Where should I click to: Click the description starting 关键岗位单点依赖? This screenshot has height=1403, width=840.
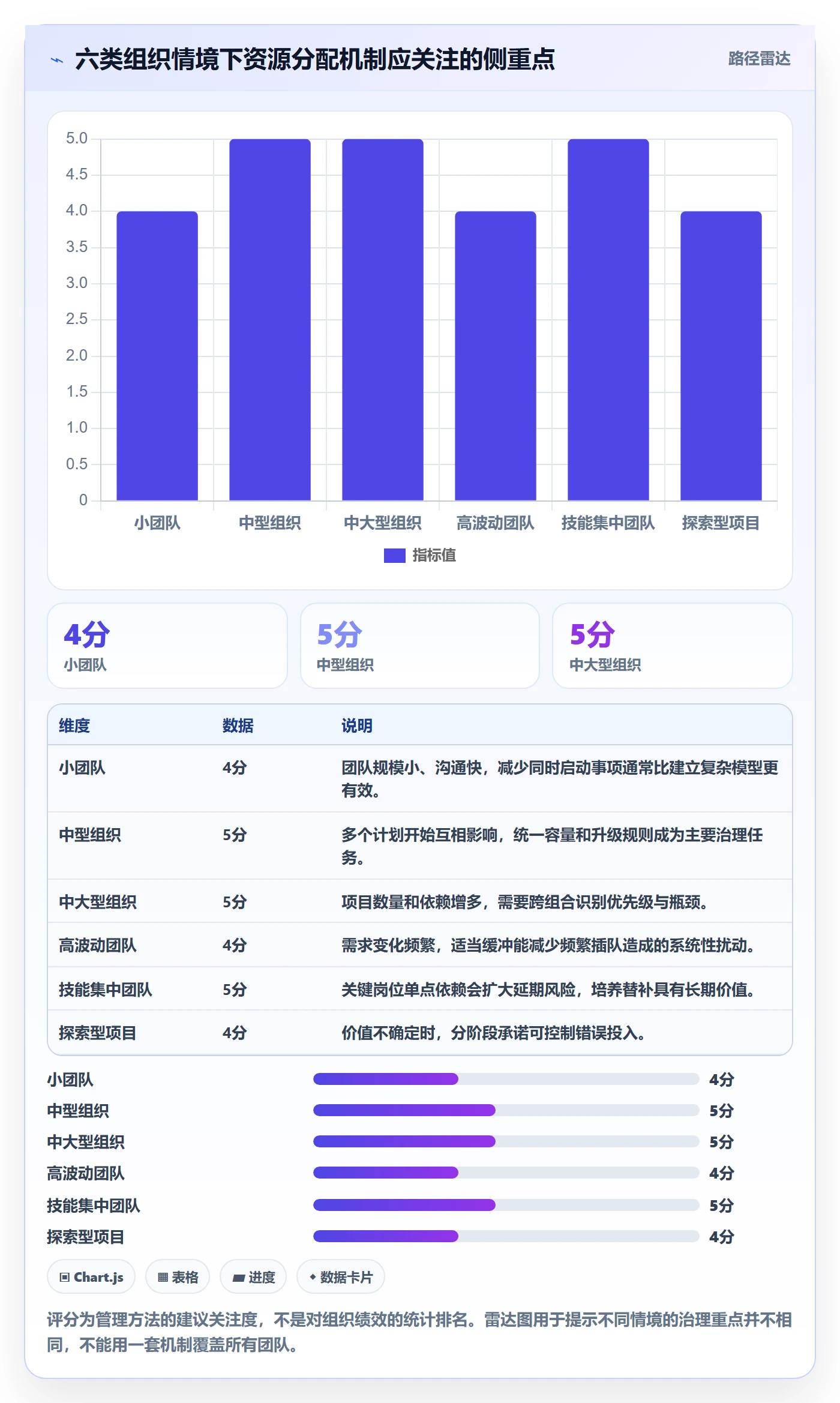click(x=548, y=990)
